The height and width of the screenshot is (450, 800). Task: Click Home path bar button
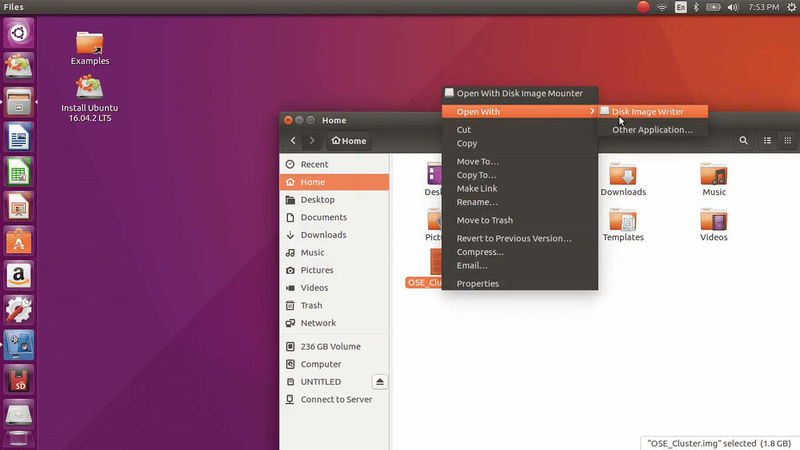coord(348,141)
